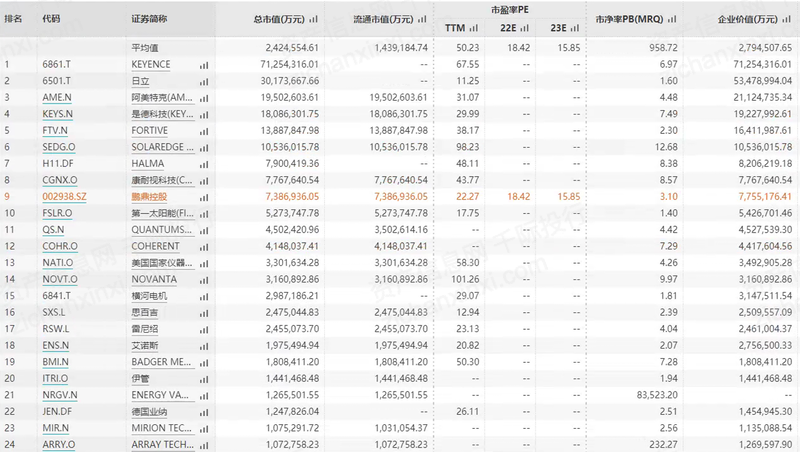Viewport: 800px width, 452px height.
Task: Open stock code link MIR.N
Action: pyautogui.click(x=56, y=428)
